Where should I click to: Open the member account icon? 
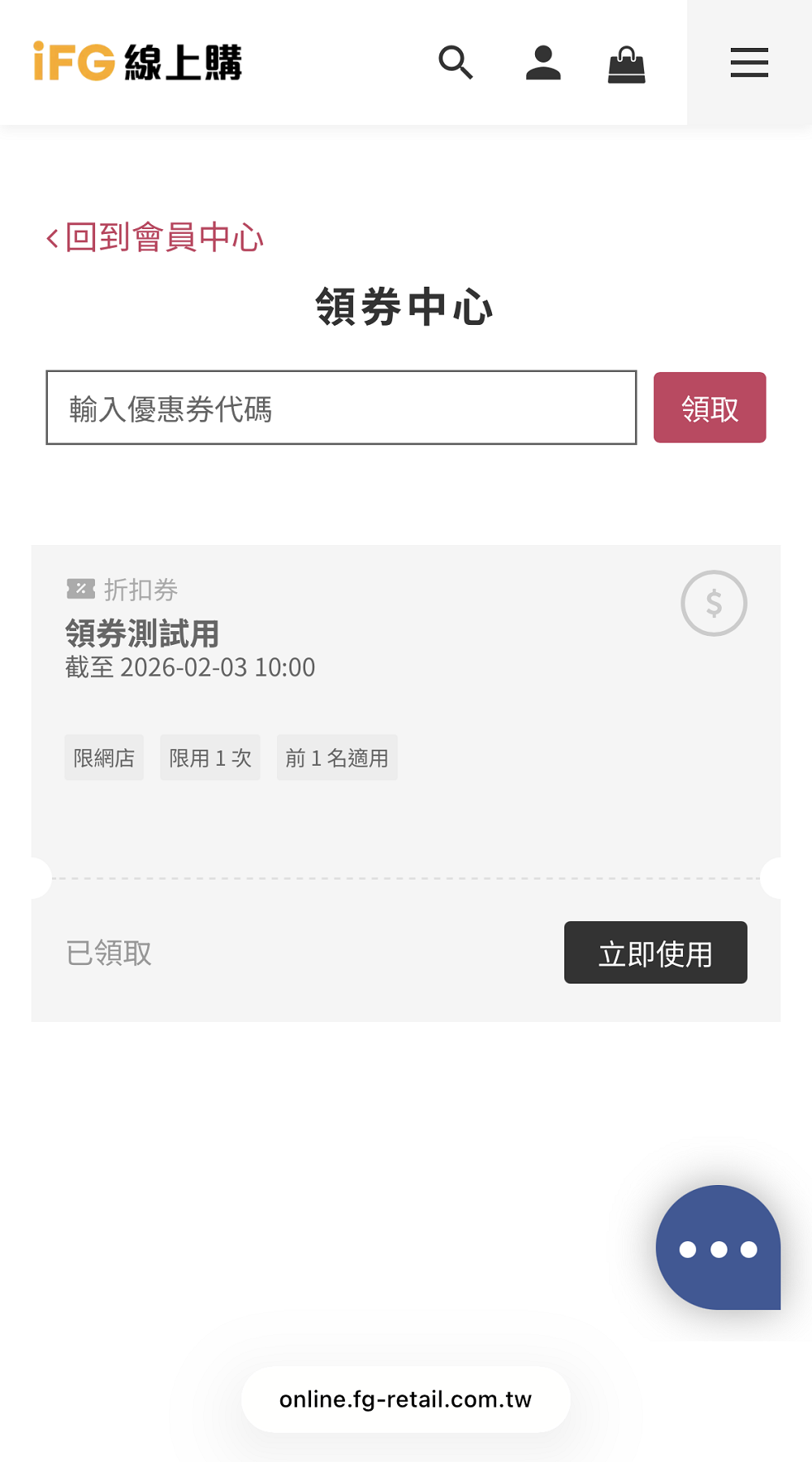(543, 63)
